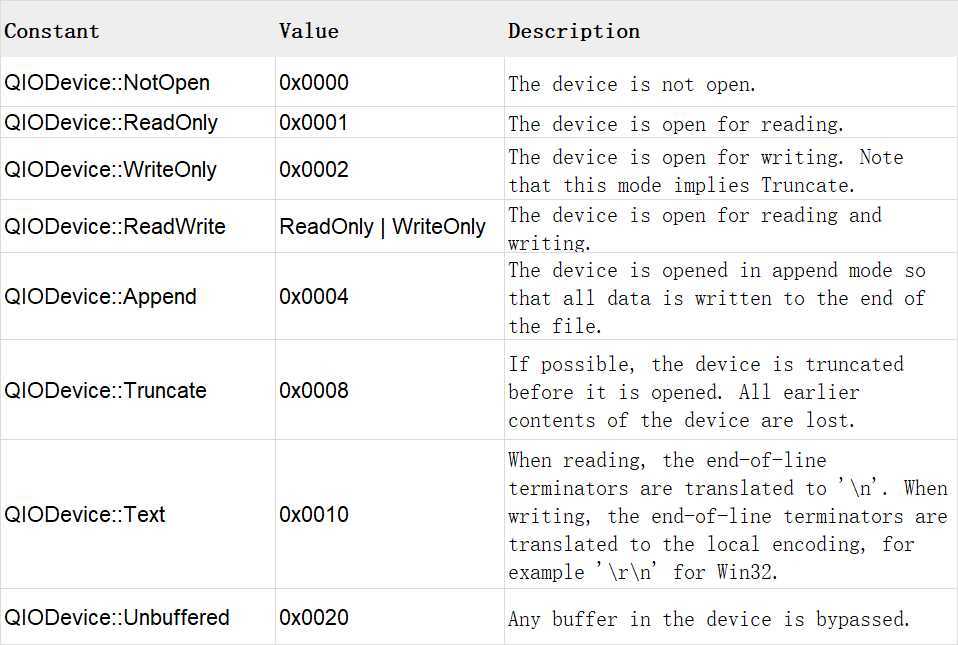Click the QIODevice::Append constant name
The height and width of the screenshot is (645, 958).
tap(100, 296)
